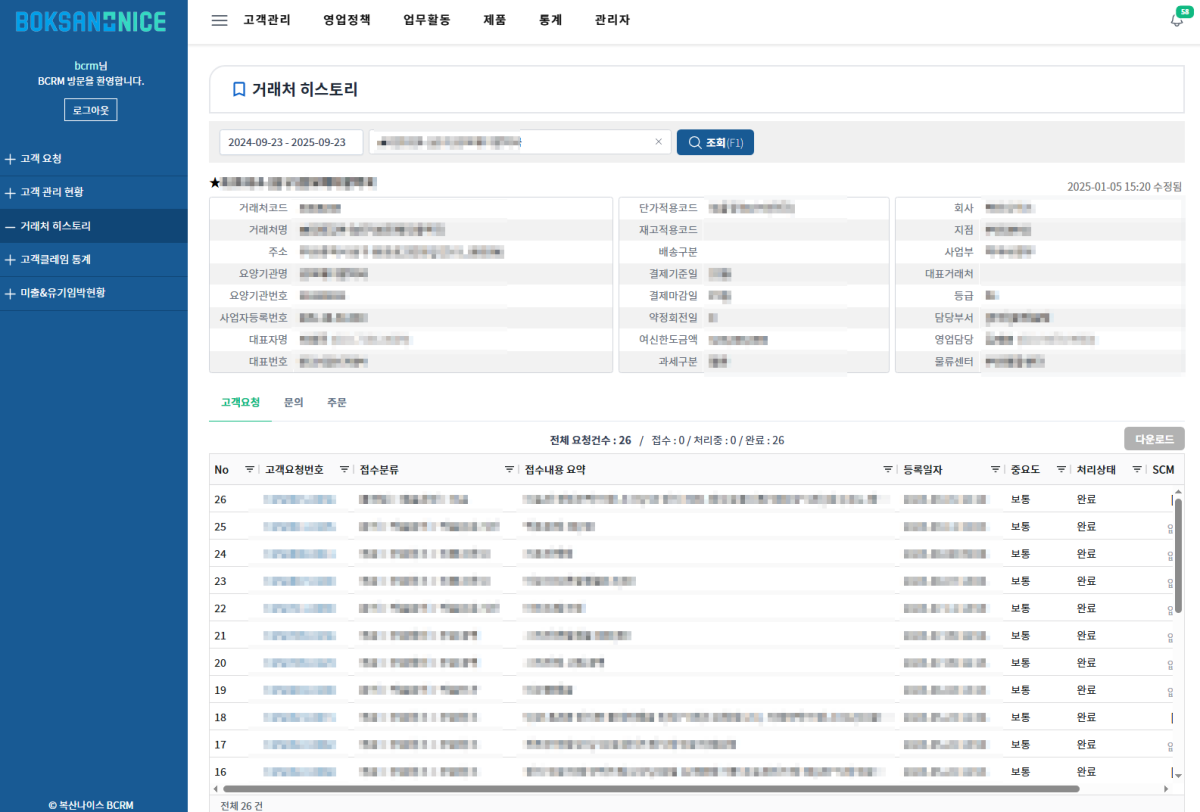1200x812 pixels.
Task: Open filter icon on 접수내용 요약 column
Action: click(888, 470)
